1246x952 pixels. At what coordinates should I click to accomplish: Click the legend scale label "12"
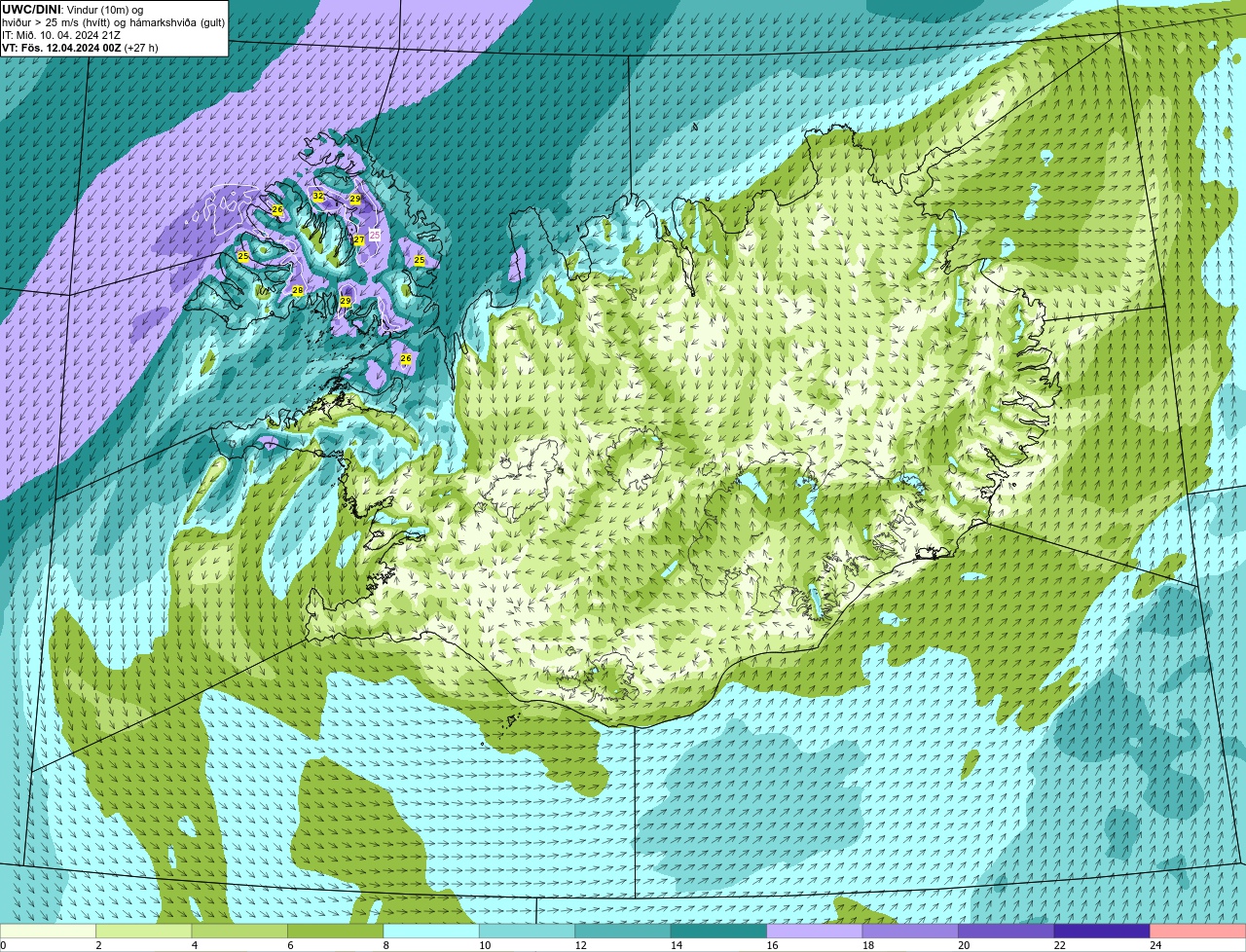(x=580, y=945)
